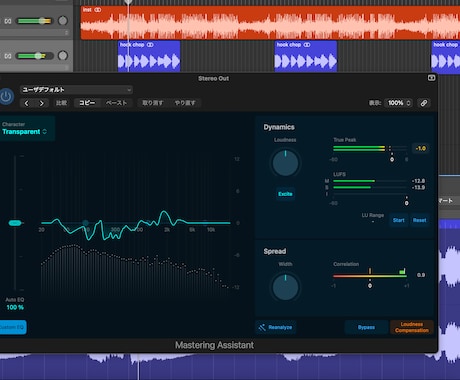Viewport: 460px width, 380px height.
Task: Click the playhead marker on the ruler
Action: tap(128, 2)
